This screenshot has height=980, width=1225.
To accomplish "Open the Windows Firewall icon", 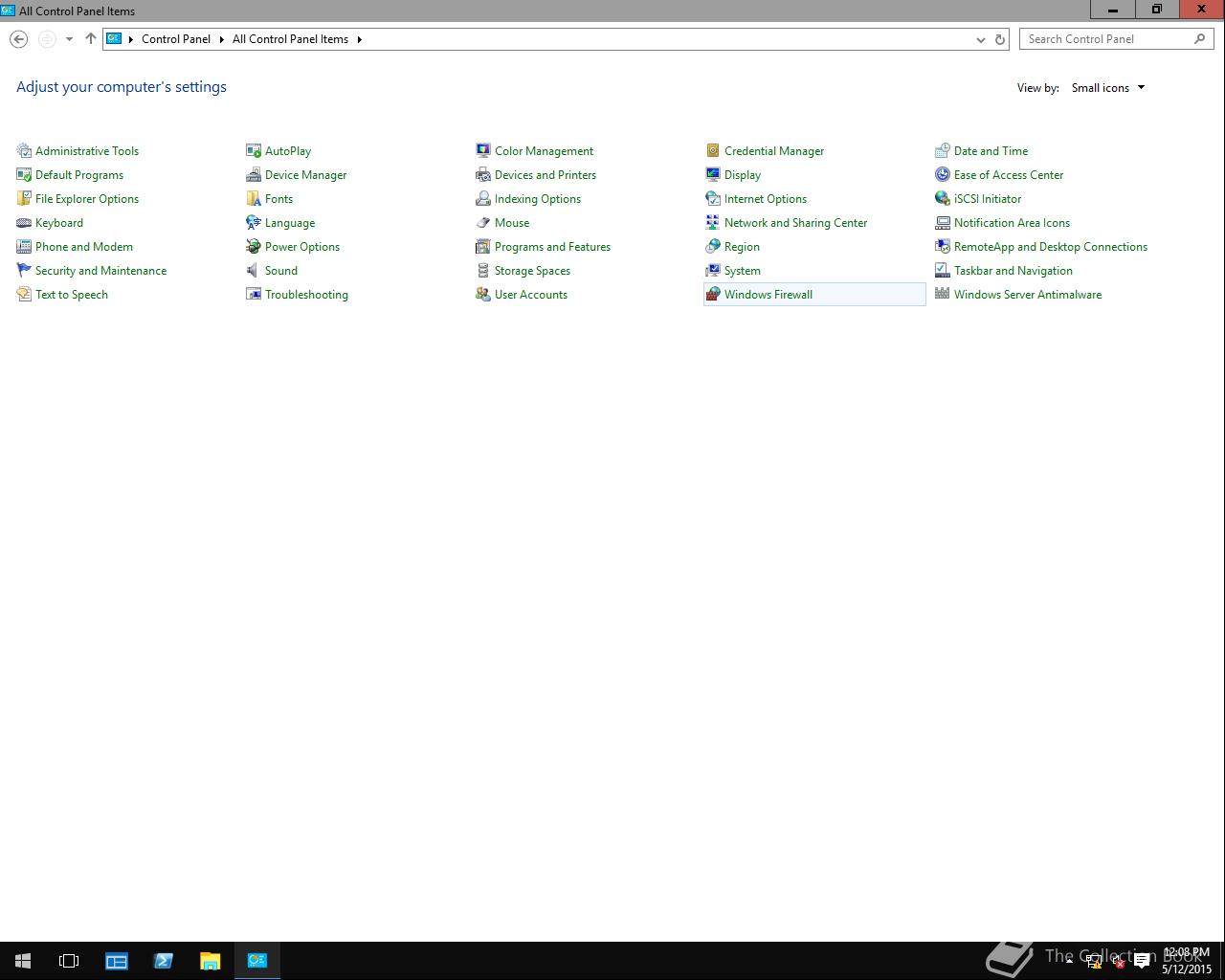I will pos(713,294).
